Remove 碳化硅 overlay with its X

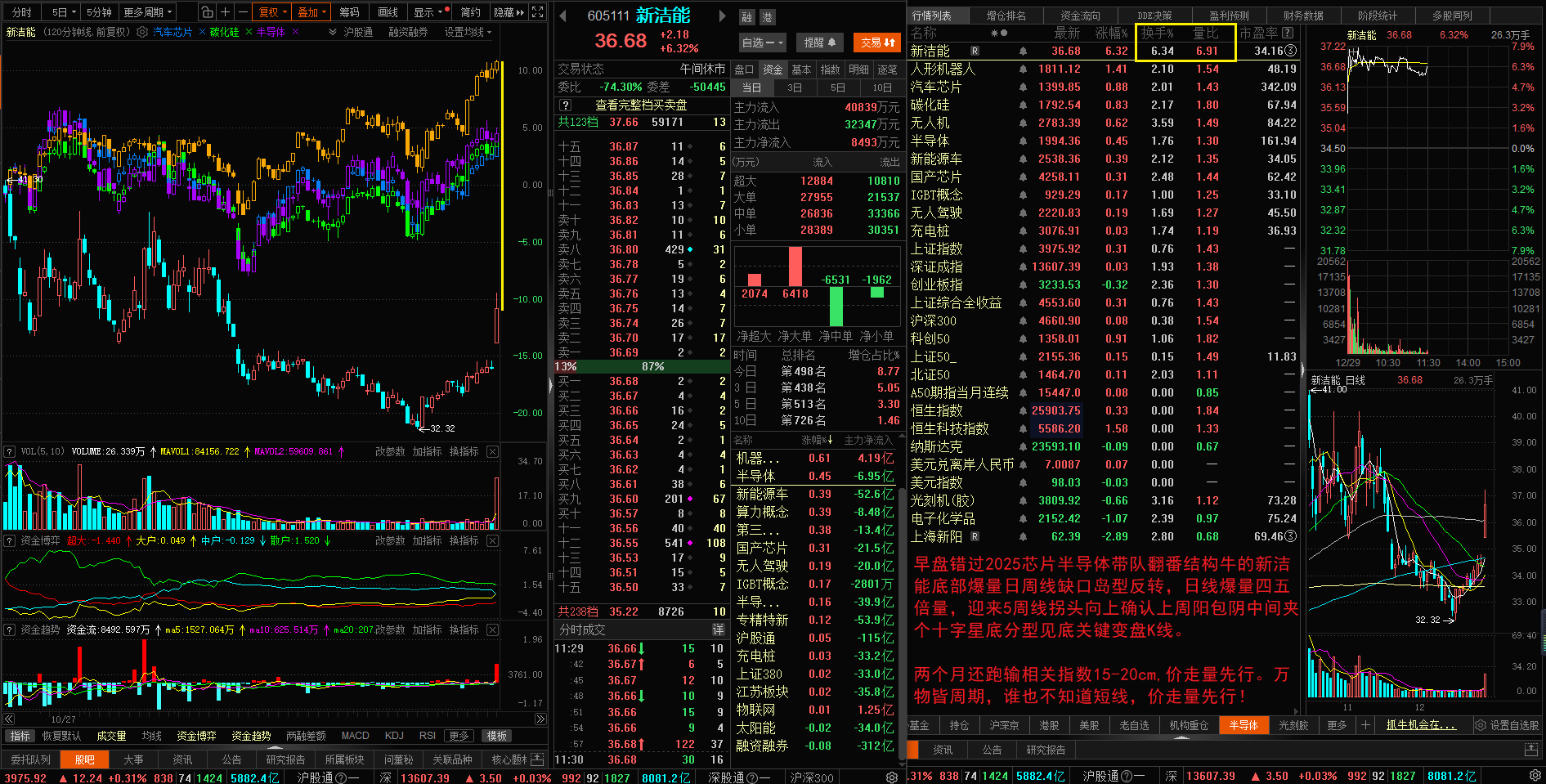(x=249, y=32)
